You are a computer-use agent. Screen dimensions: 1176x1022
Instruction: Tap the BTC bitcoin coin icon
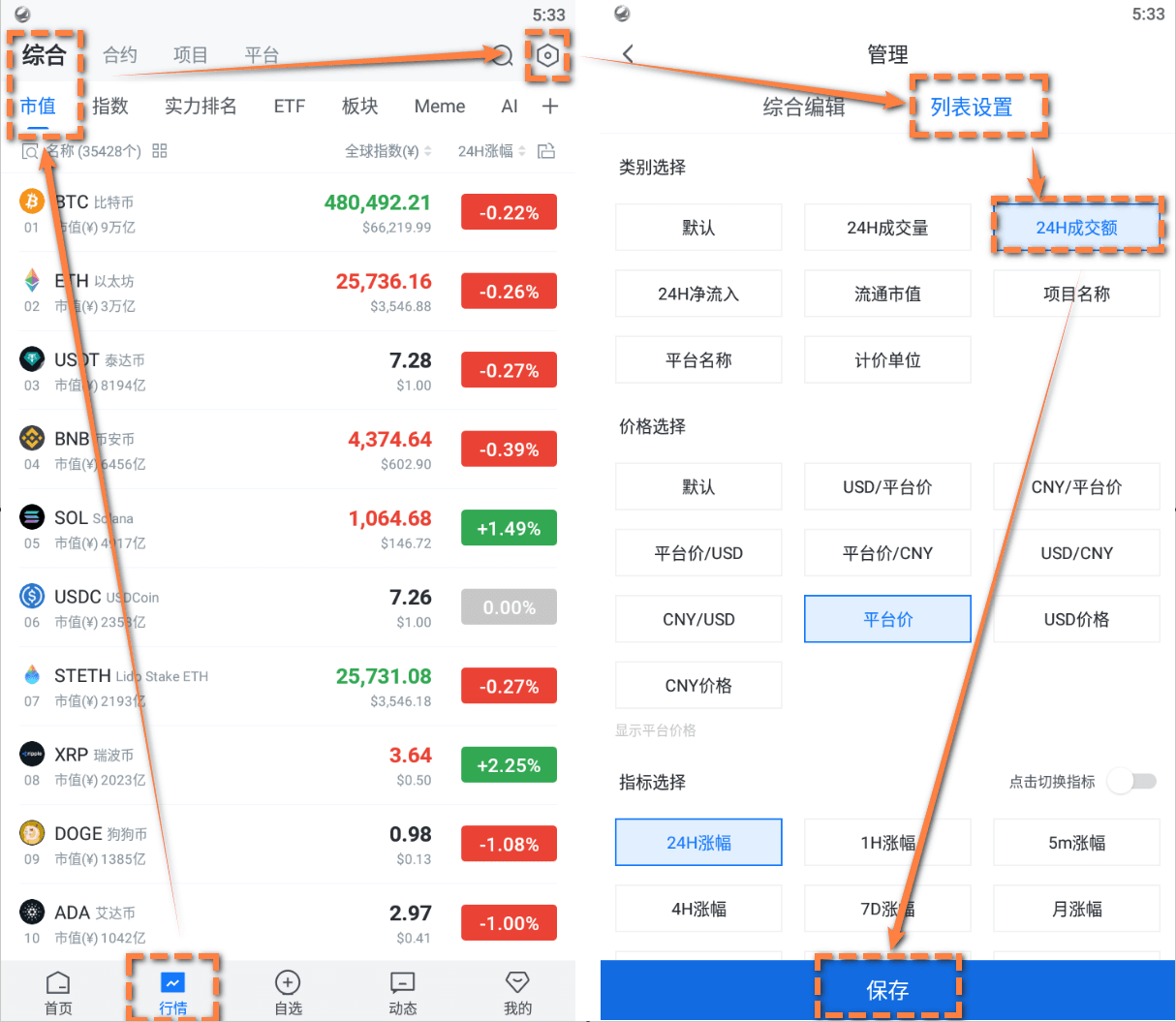[32, 201]
